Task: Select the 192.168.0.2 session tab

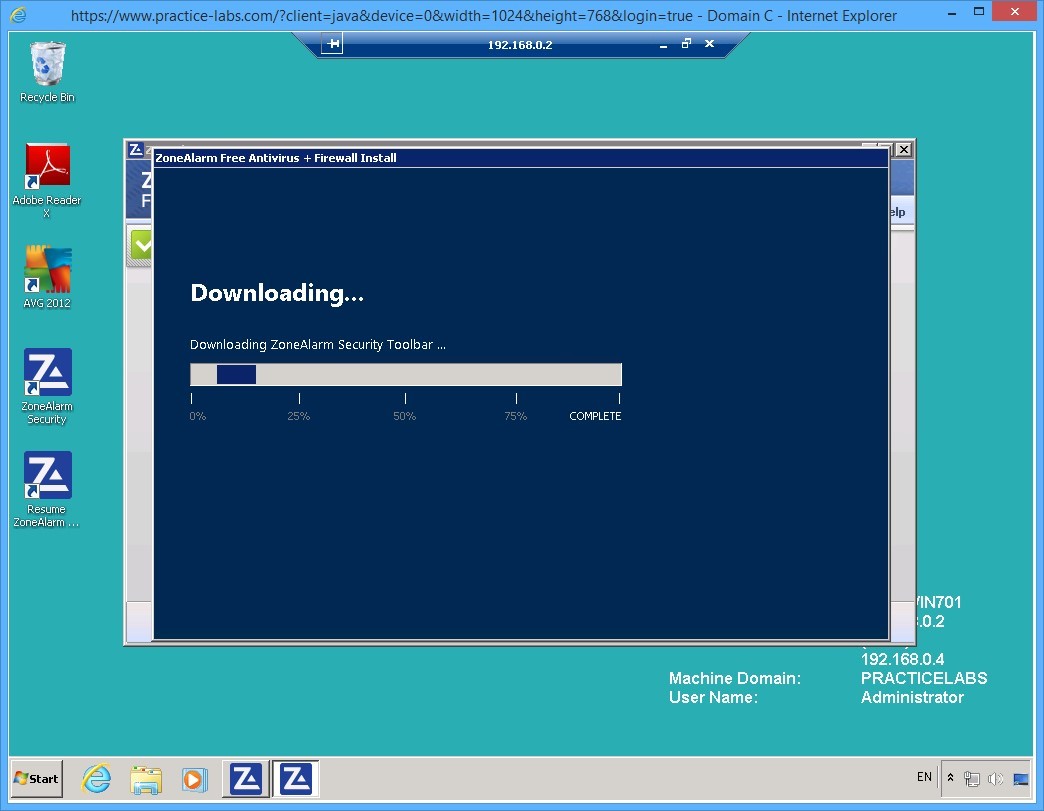Action: click(x=519, y=44)
